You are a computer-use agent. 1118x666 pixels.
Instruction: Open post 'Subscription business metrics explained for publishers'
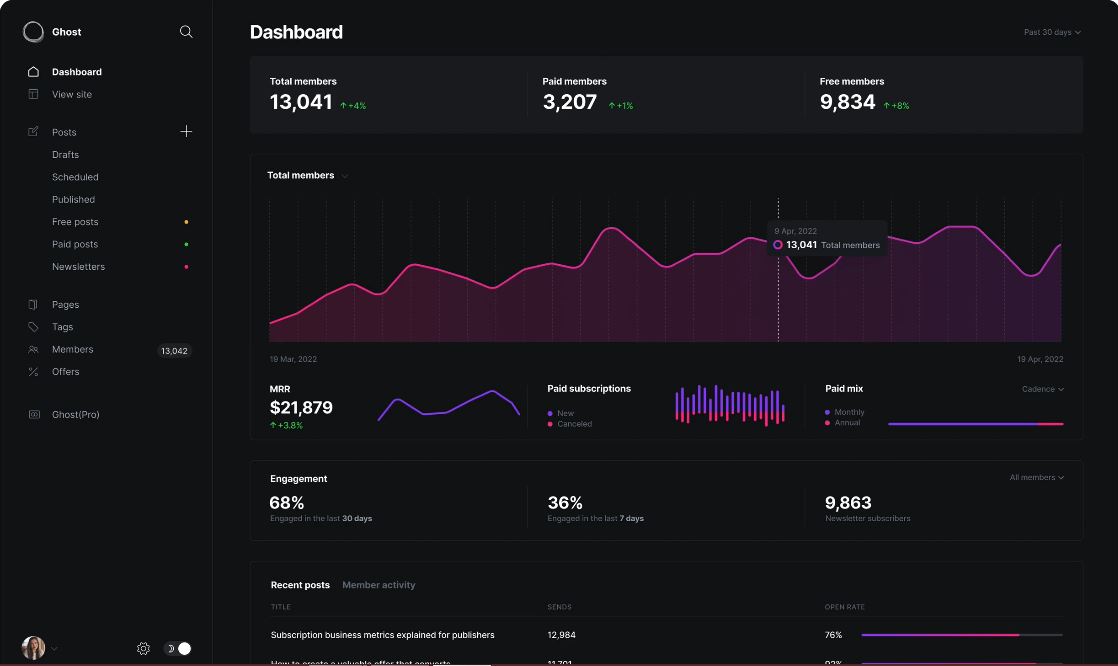tap(382, 635)
